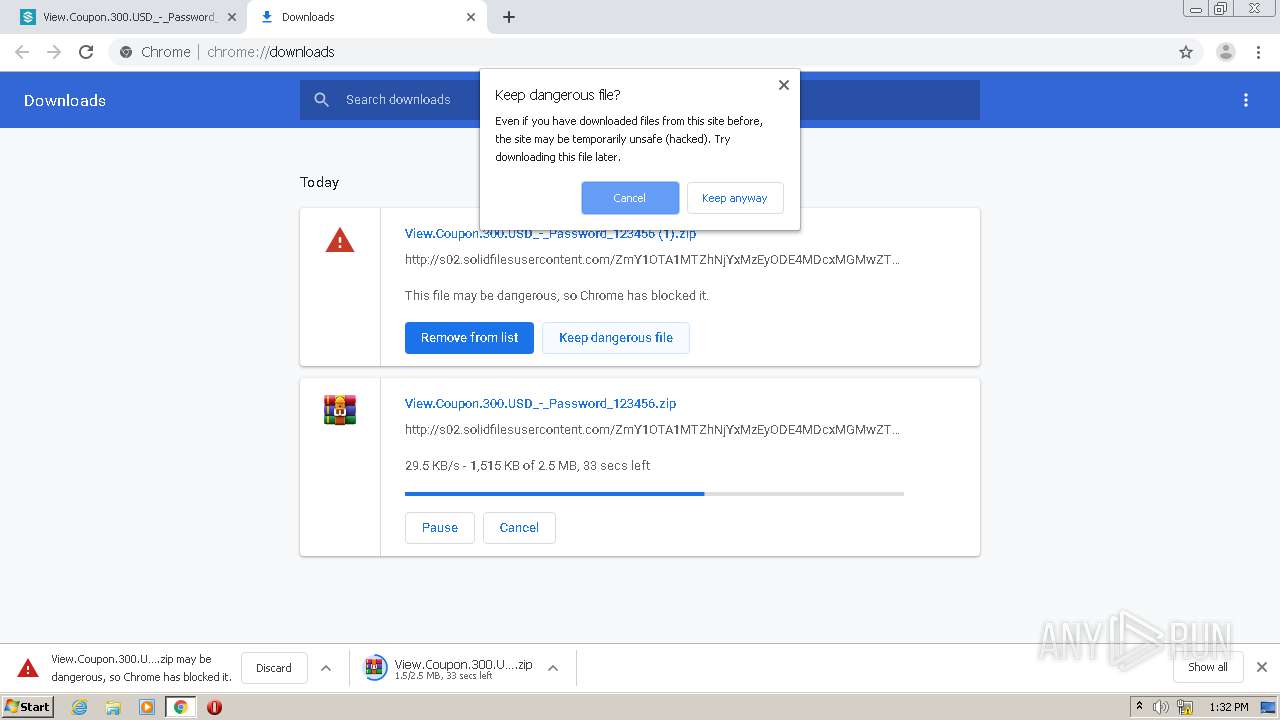Click Remove from list
Viewport: 1280px width, 720px height.
click(x=469, y=338)
